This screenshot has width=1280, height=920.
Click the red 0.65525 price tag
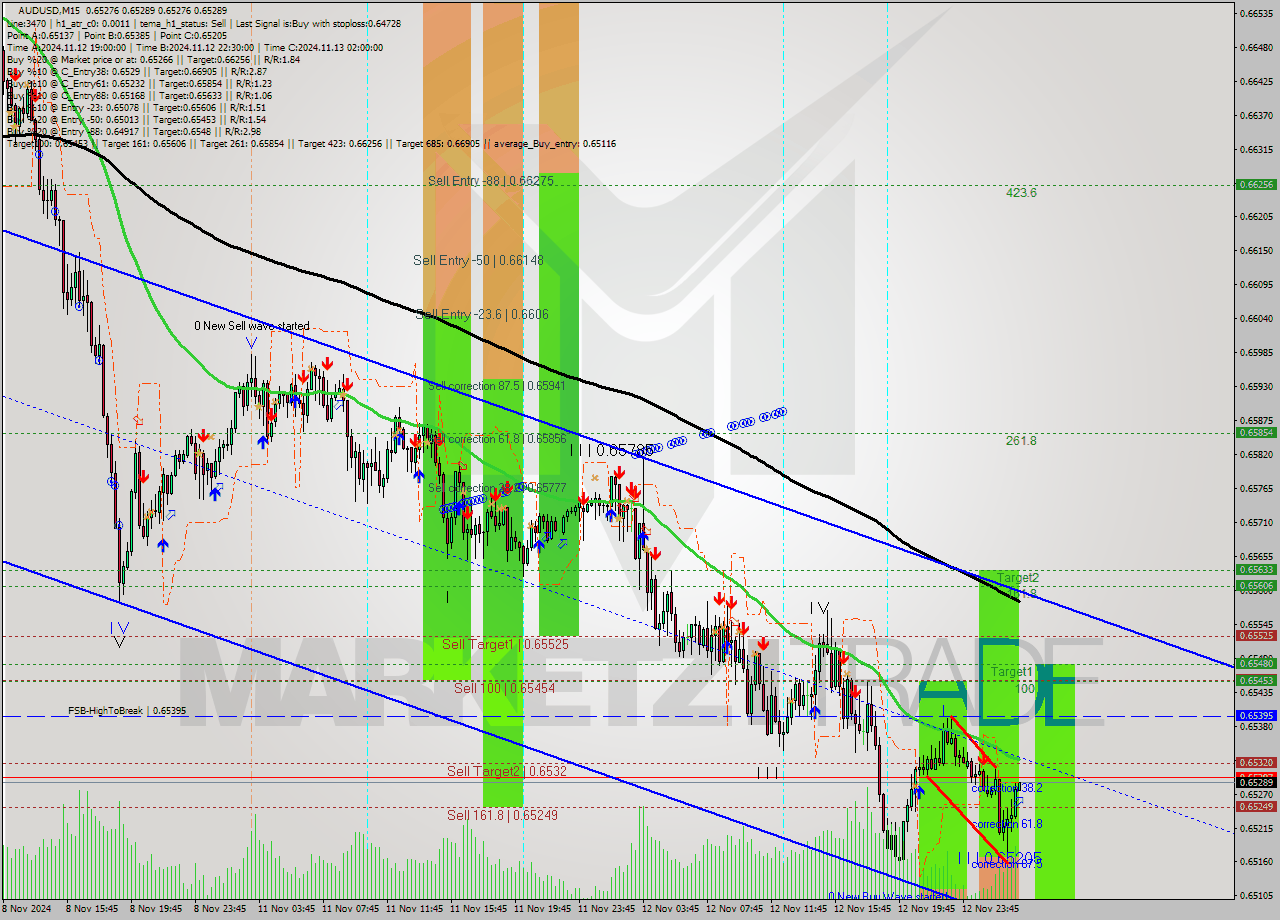tap(1255, 636)
